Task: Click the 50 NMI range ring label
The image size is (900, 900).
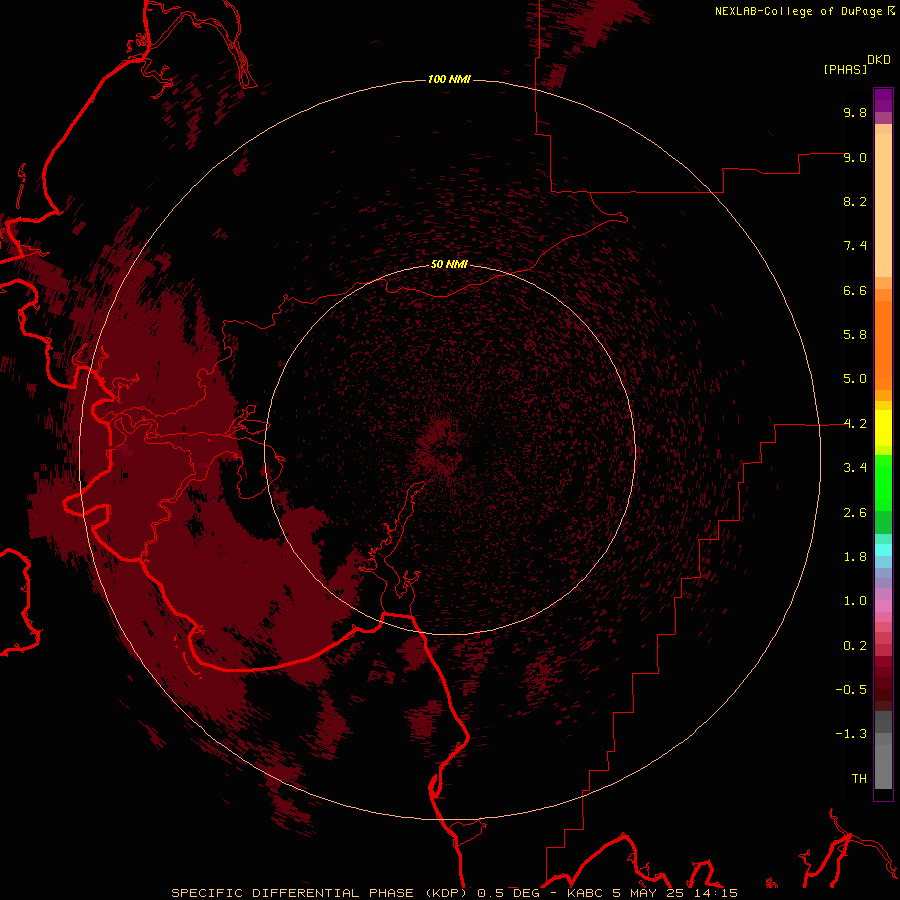Action: click(449, 265)
